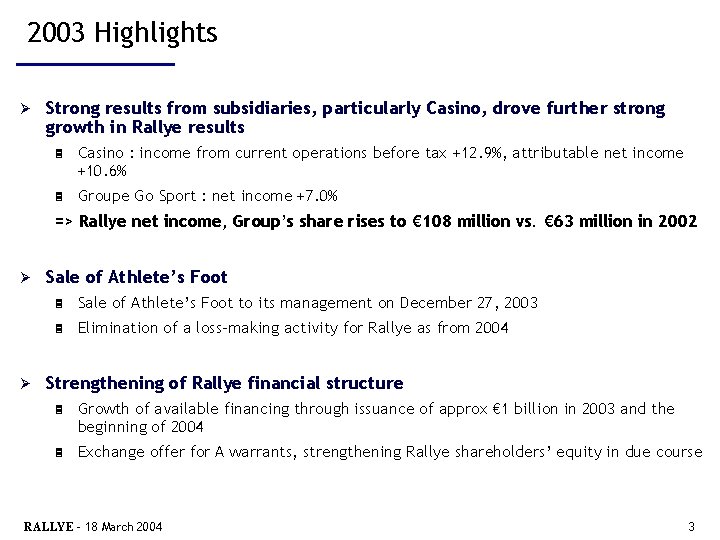Select the 'Rallye net income, Group's share rises' line
Viewport: 720px width, 540px height.
pyautogui.click(x=388, y=222)
